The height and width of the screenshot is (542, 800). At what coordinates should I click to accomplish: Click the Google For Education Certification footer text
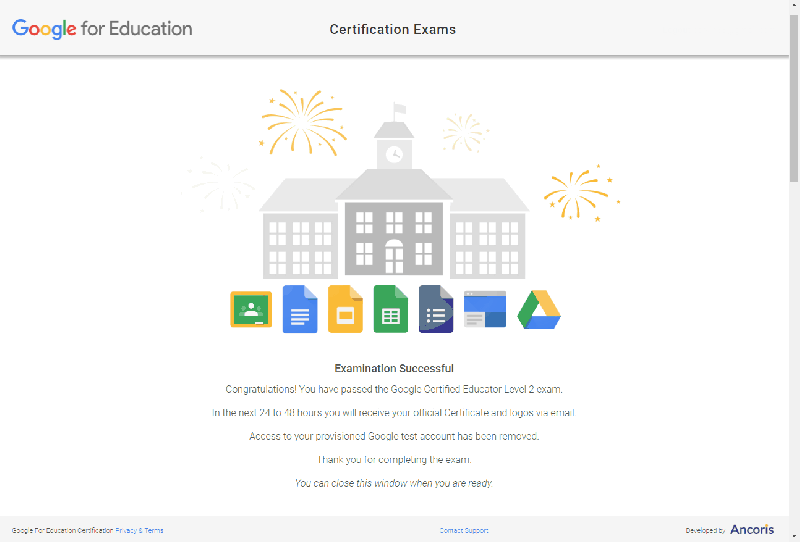tap(62, 530)
